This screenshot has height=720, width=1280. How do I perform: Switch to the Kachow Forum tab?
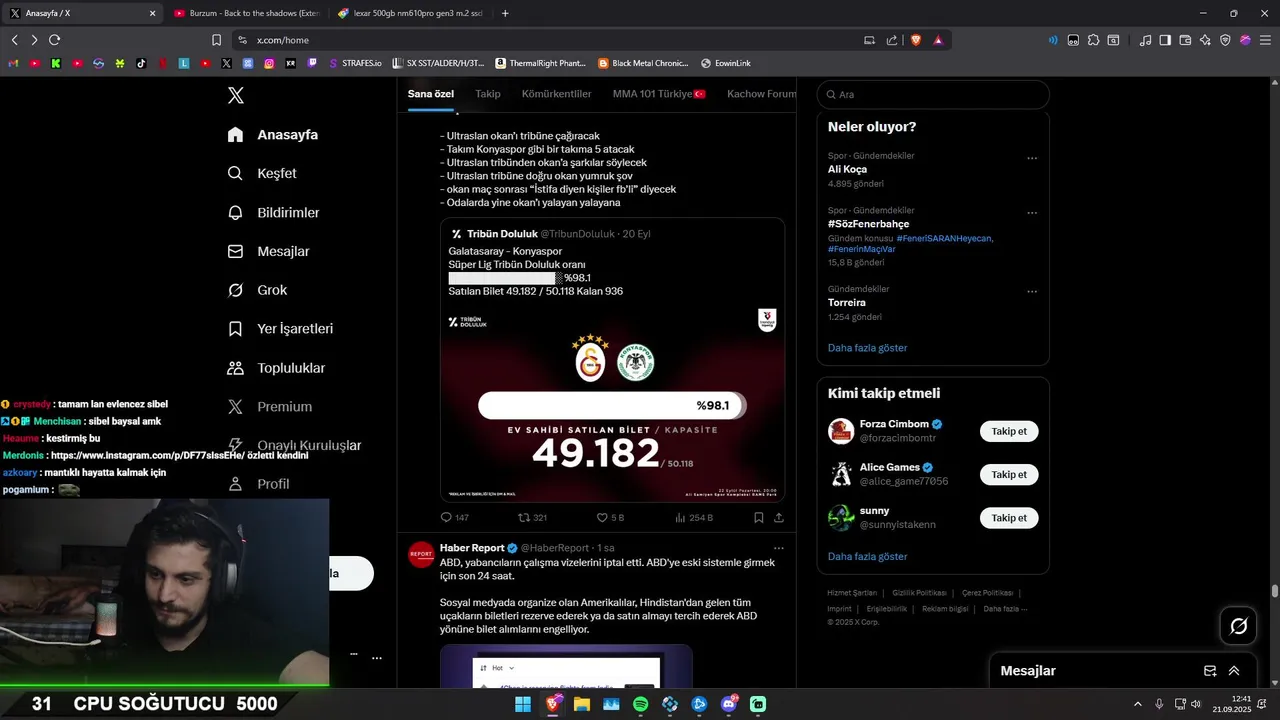(761, 94)
